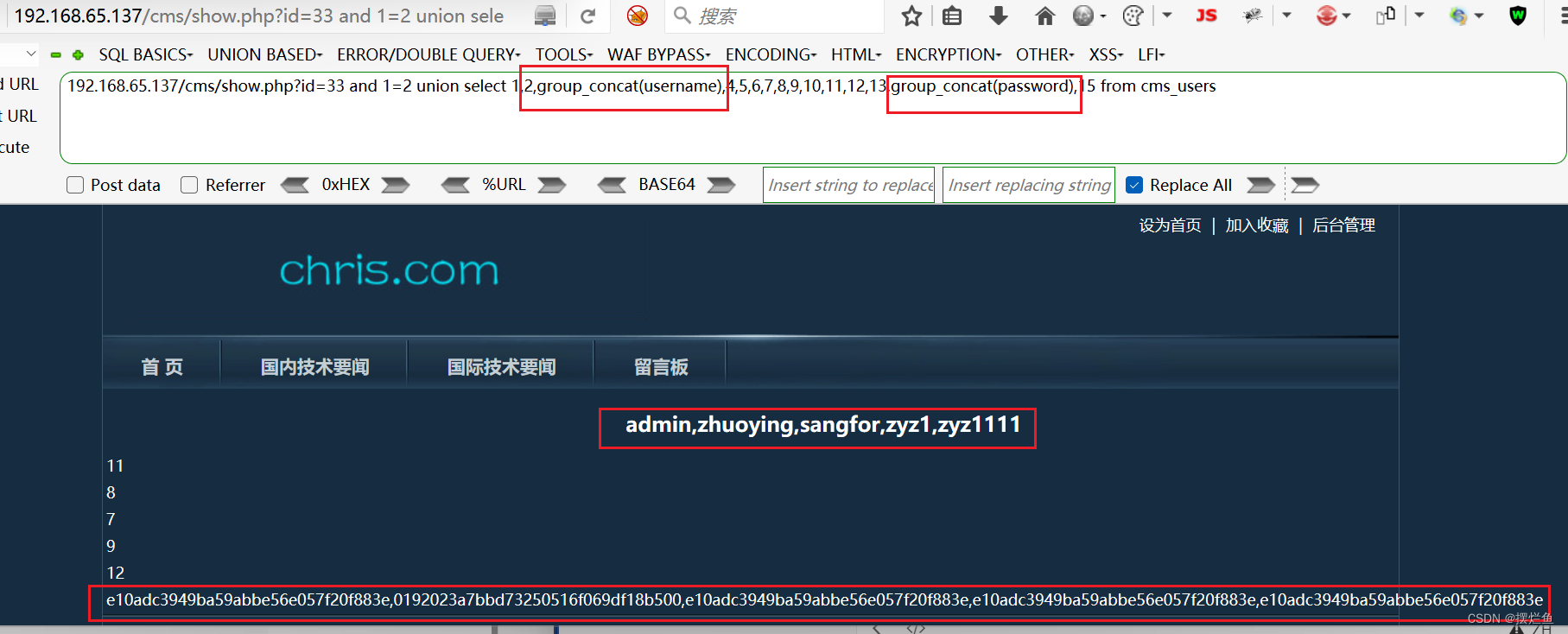Image resolution: width=1568 pixels, height=634 pixels.
Task: Go to home page via house icon
Action: point(1044,16)
